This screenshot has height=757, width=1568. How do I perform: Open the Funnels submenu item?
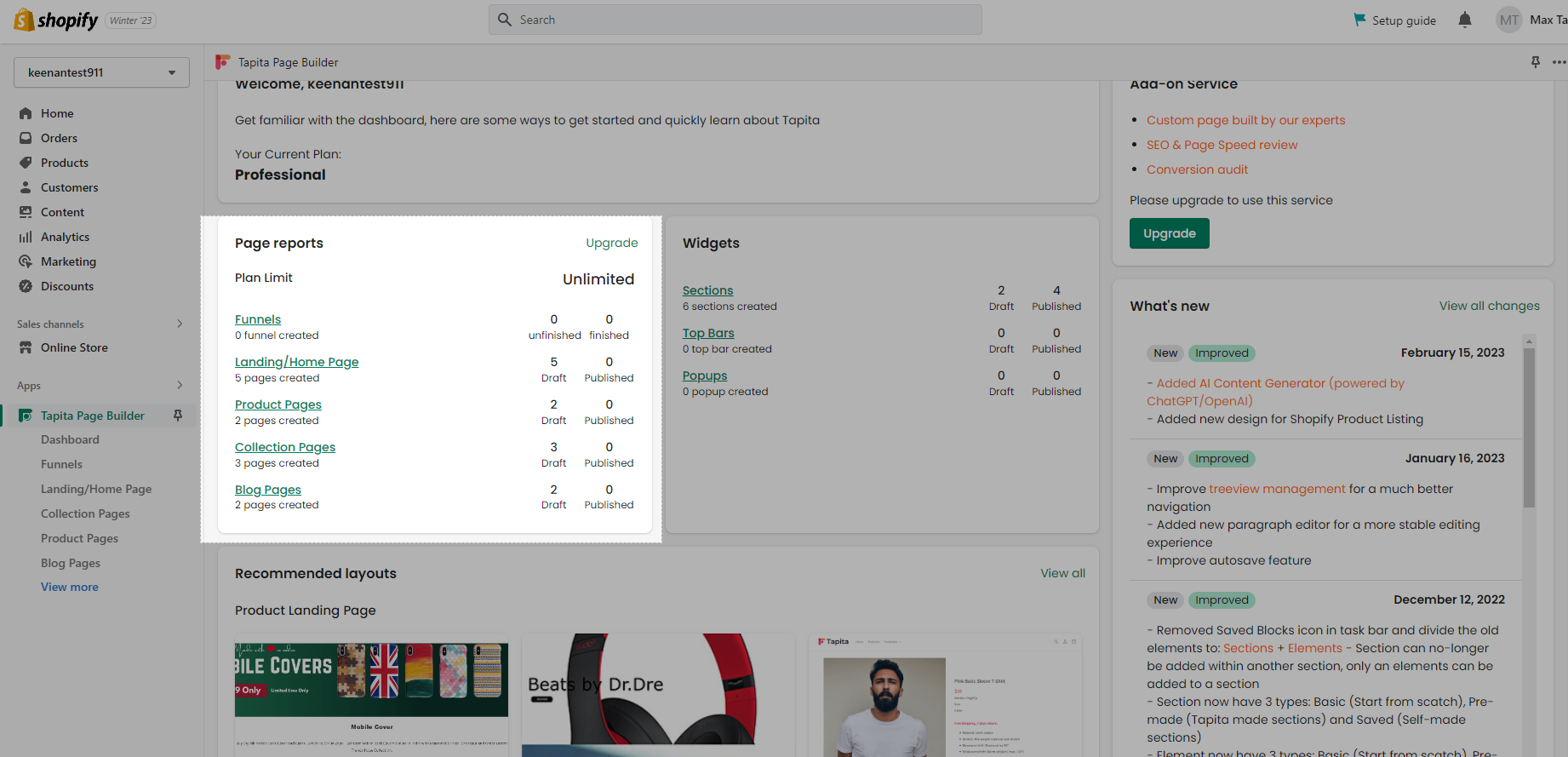61,464
